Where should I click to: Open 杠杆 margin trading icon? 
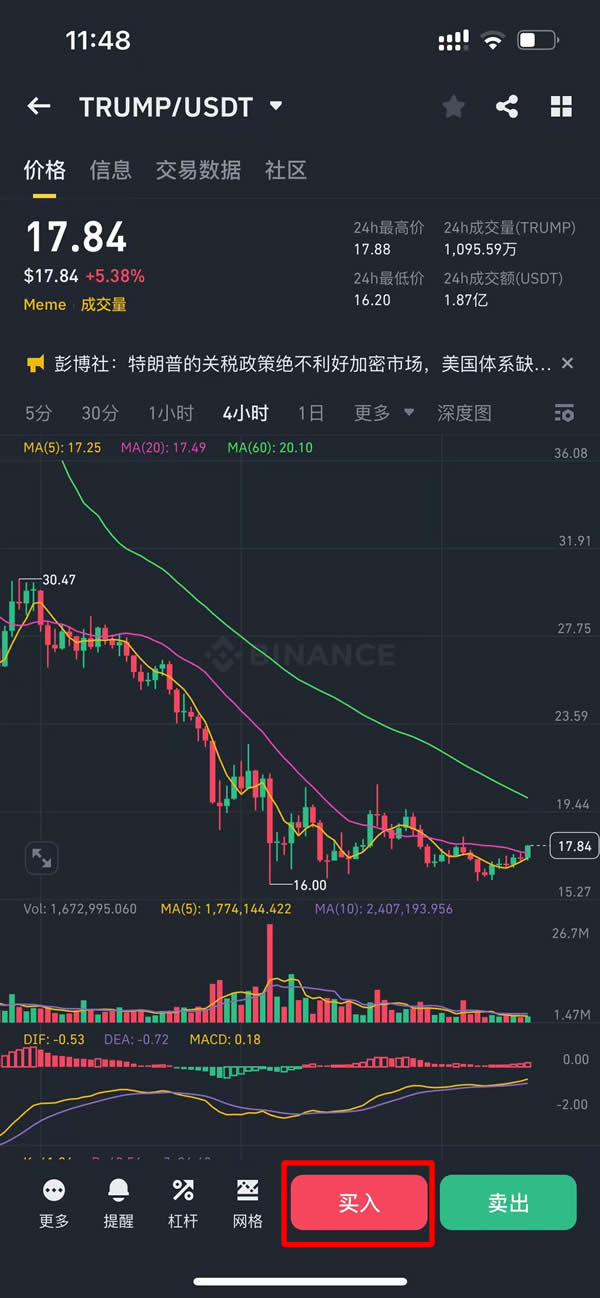[x=183, y=1202]
